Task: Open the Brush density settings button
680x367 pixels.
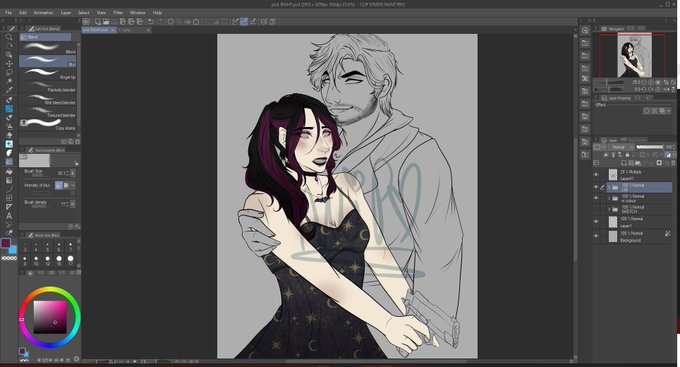Action: coord(73,203)
